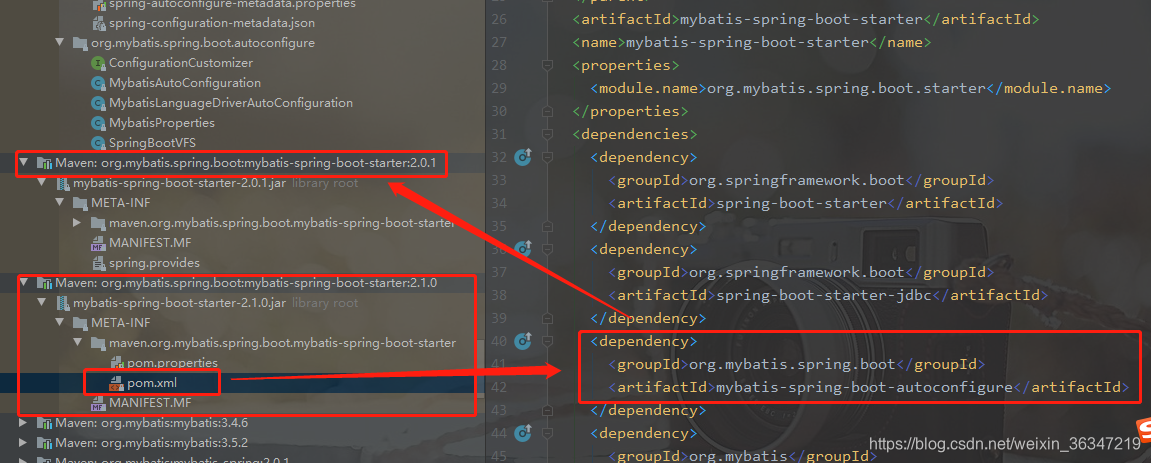Click the MybatisAutoConfiguration class icon
This screenshot has height=463, width=1151.
pyautogui.click(x=98, y=84)
